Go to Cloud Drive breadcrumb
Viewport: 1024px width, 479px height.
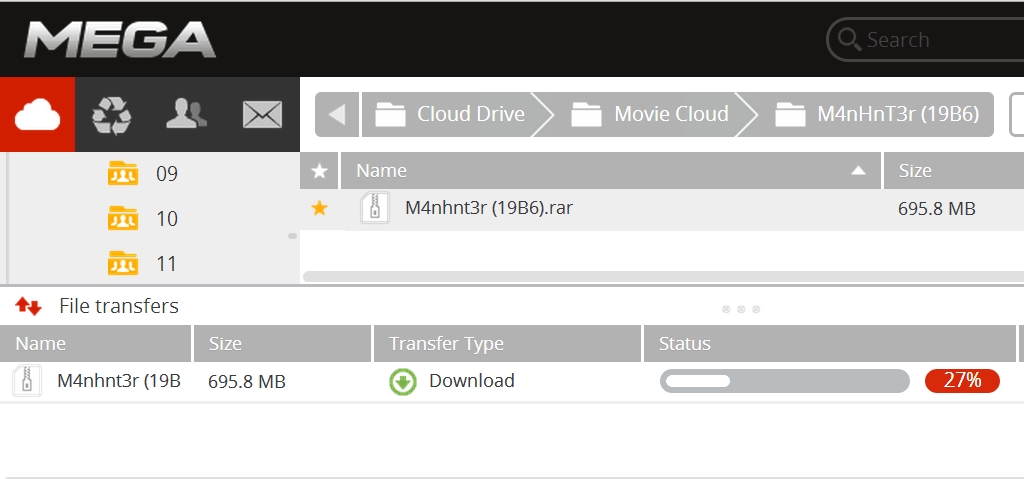click(449, 114)
